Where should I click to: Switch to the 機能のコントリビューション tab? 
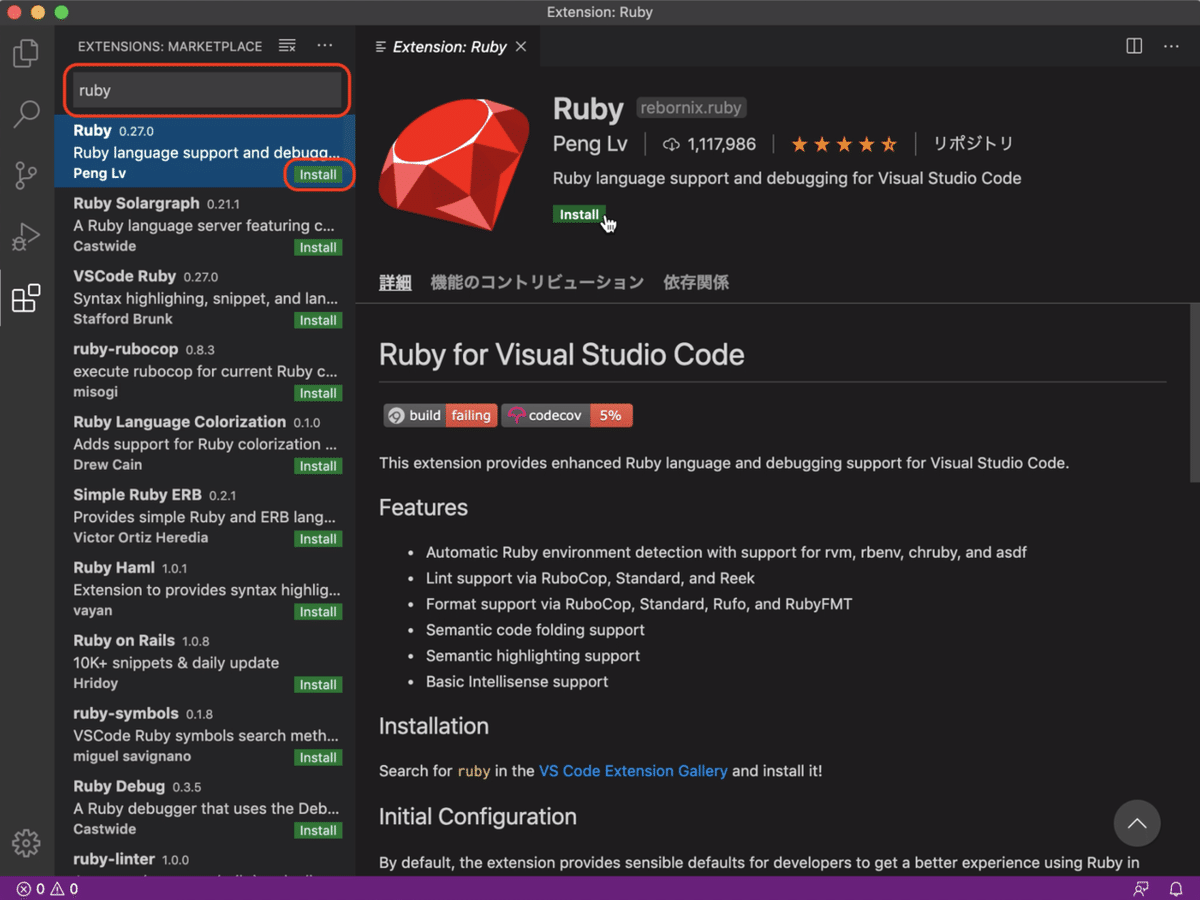537,283
